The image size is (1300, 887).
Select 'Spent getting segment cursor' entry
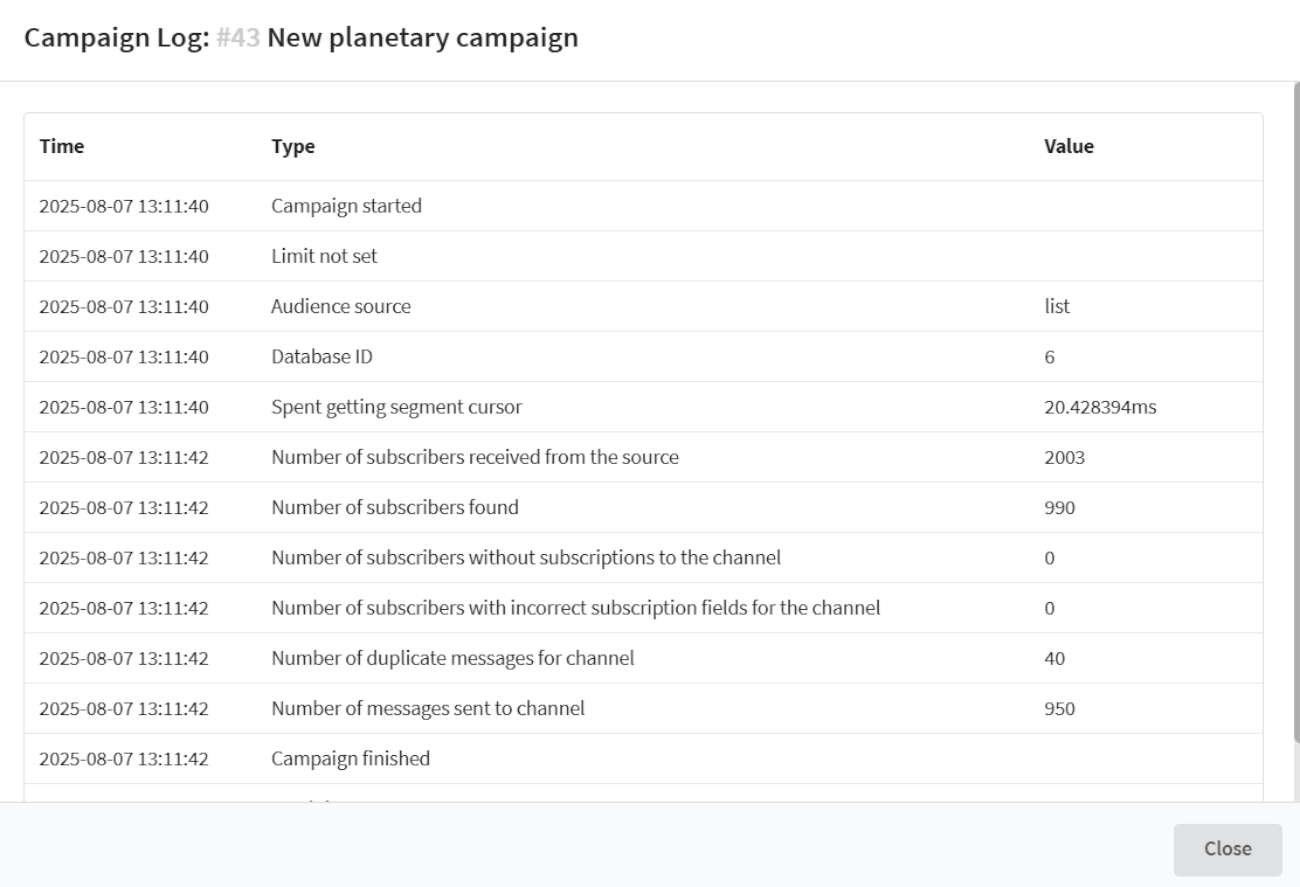(396, 407)
